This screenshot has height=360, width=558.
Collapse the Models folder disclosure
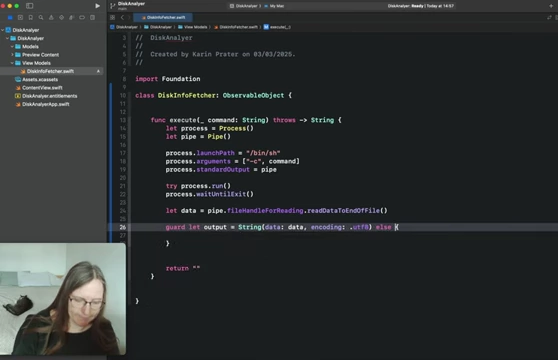(12, 46)
